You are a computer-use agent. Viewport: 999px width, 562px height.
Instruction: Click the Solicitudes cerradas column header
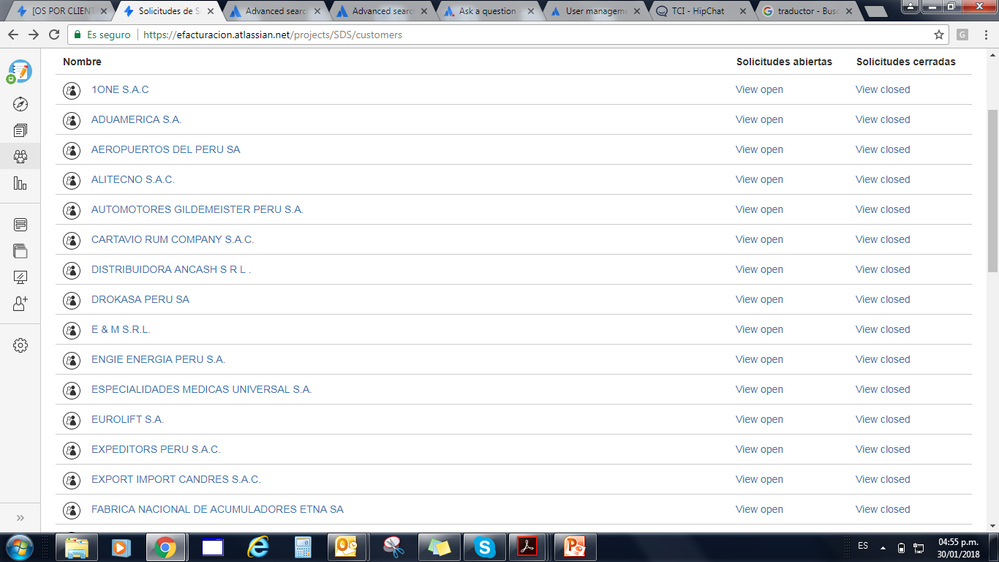pos(905,62)
